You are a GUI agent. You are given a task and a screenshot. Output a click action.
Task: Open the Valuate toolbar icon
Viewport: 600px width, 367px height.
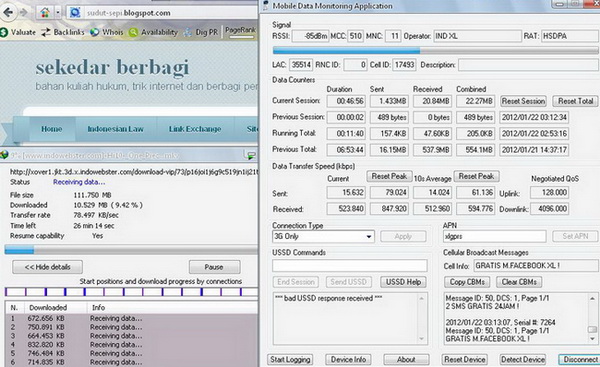click(4, 33)
